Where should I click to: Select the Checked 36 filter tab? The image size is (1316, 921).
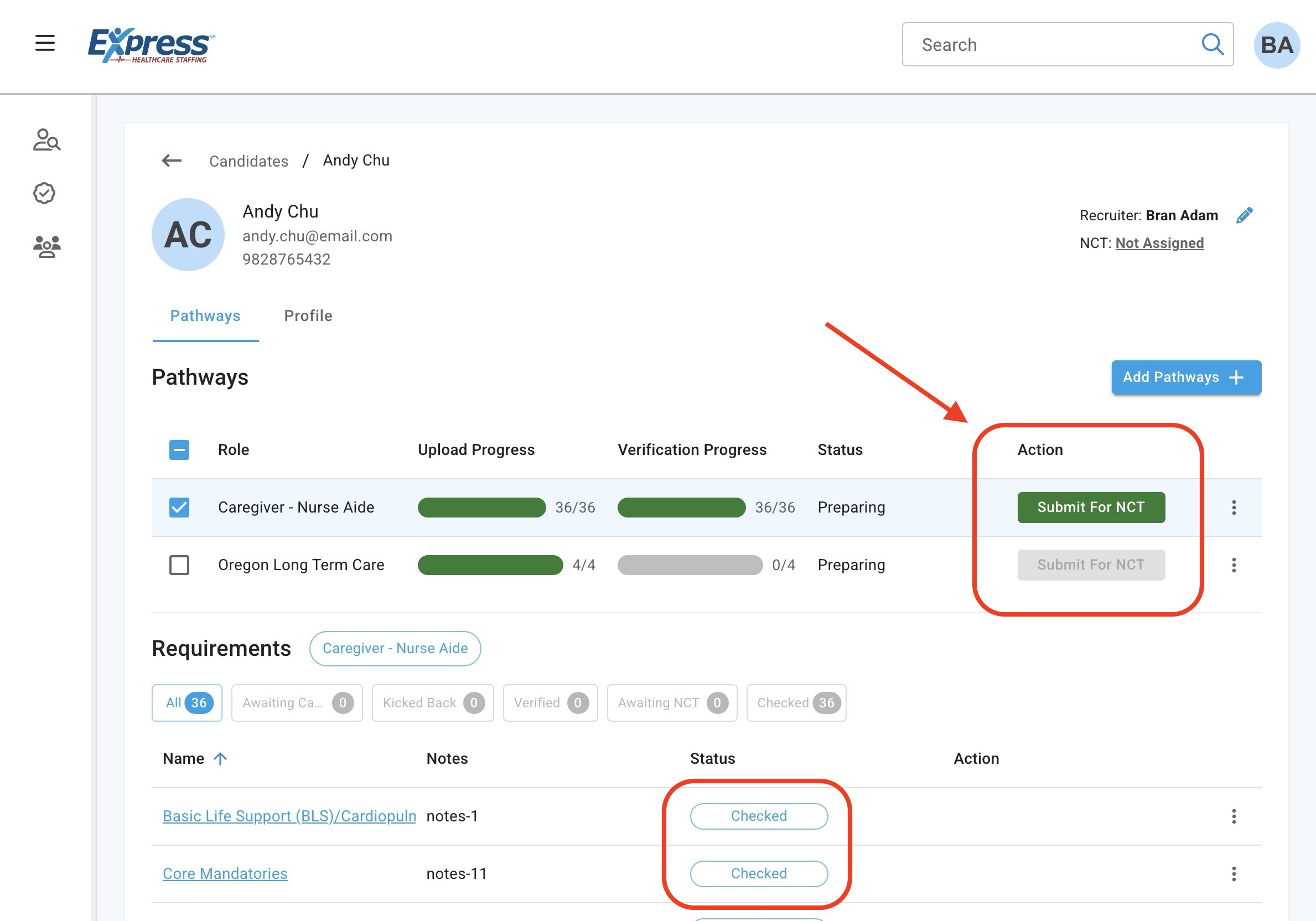(x=796, y=702)
